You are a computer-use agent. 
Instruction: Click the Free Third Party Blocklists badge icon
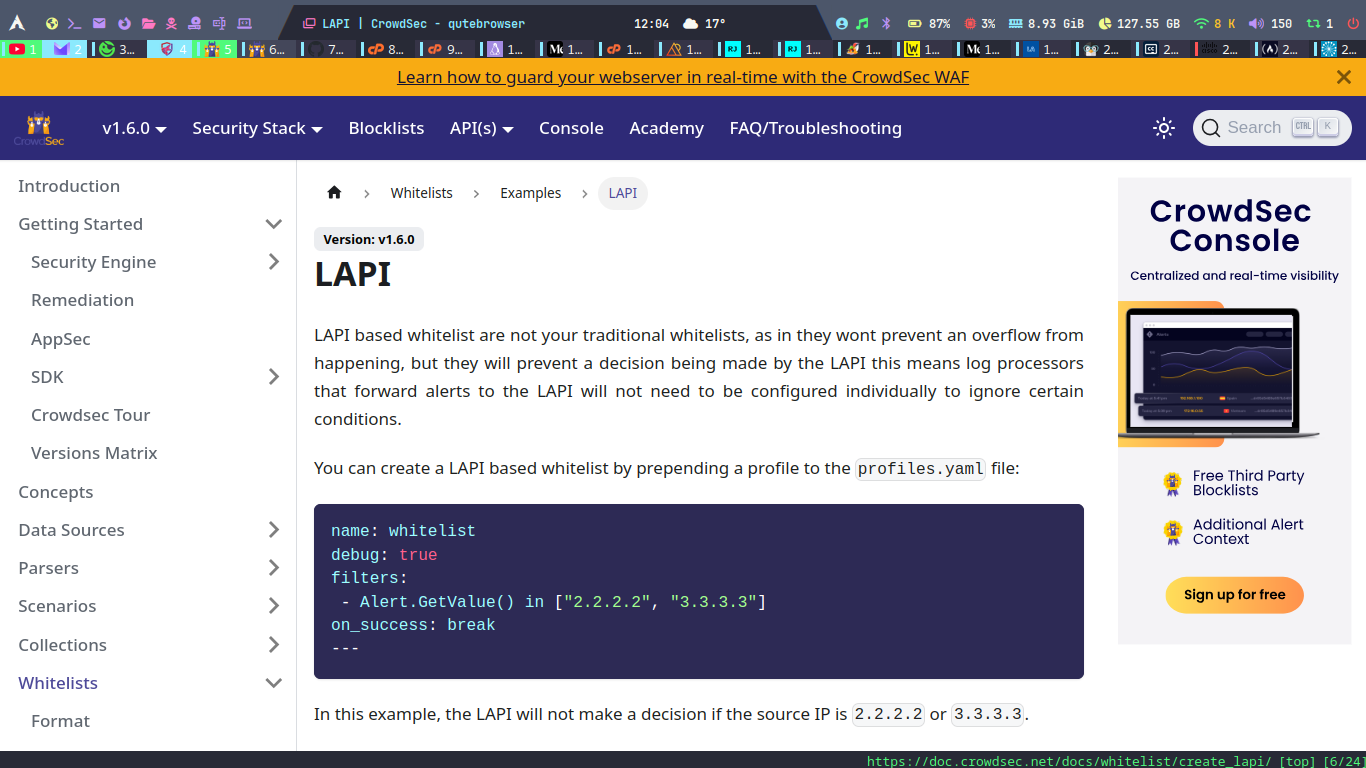pyautogui.click(x=1172, y=484)
